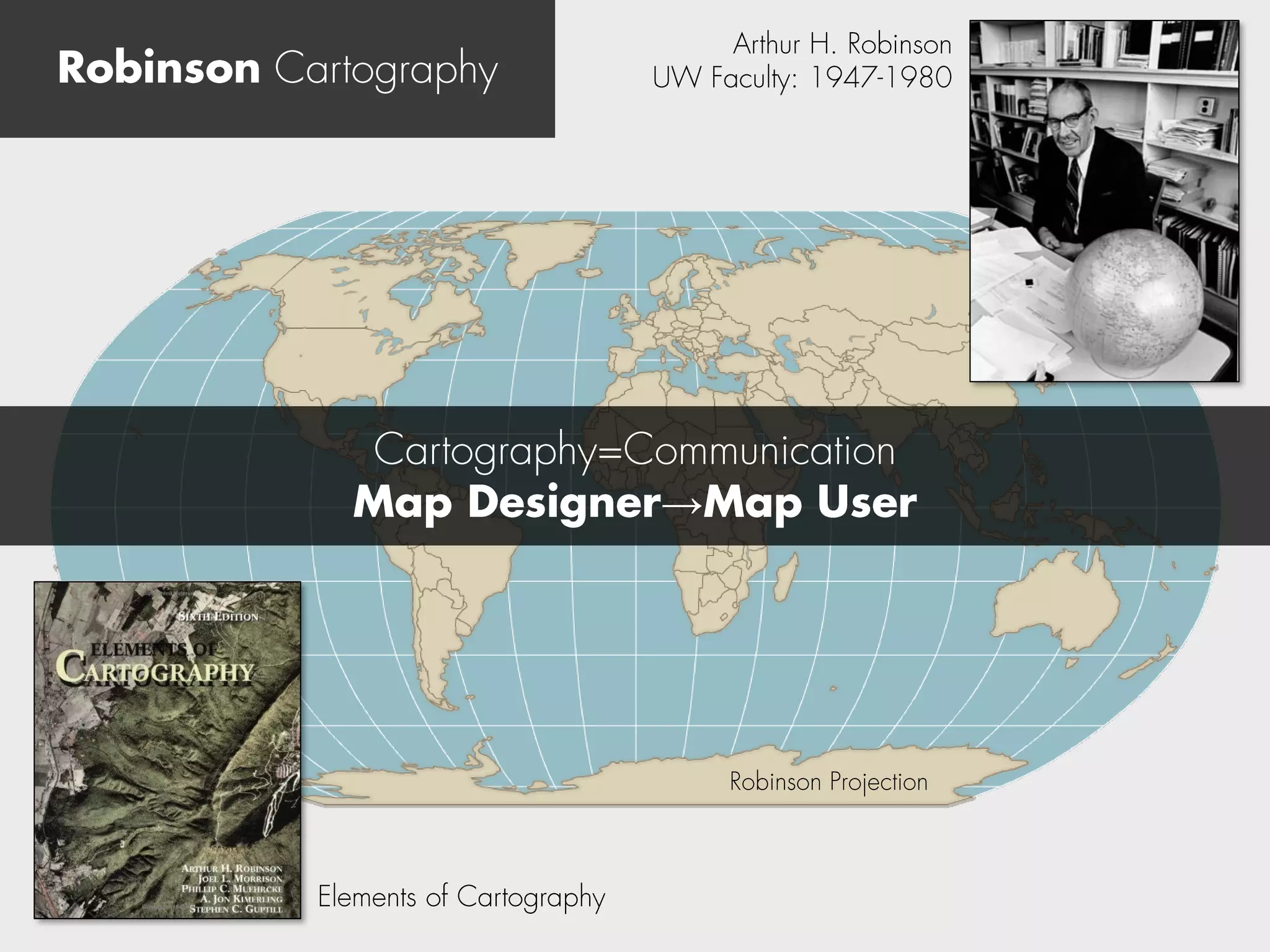
Task: Click the 'UW Faculty: 1947-1980' text
Action: click(802, 78)
